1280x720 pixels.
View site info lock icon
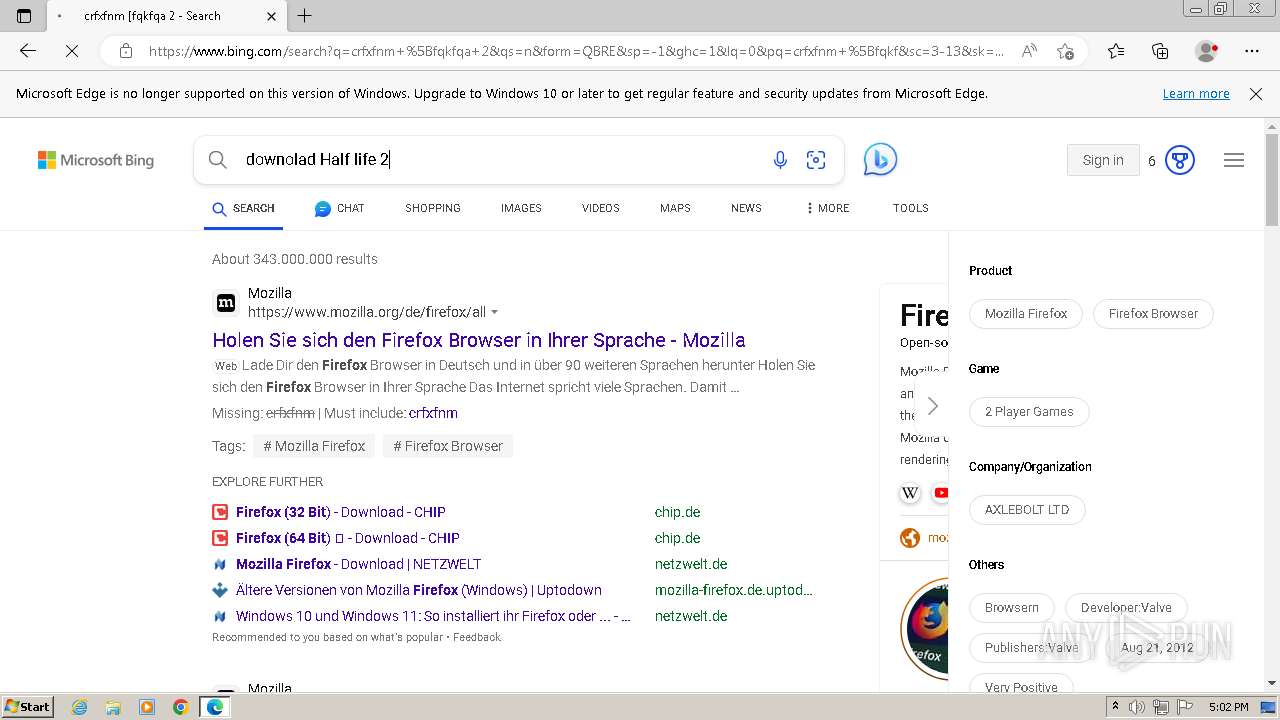coord(126,51)
